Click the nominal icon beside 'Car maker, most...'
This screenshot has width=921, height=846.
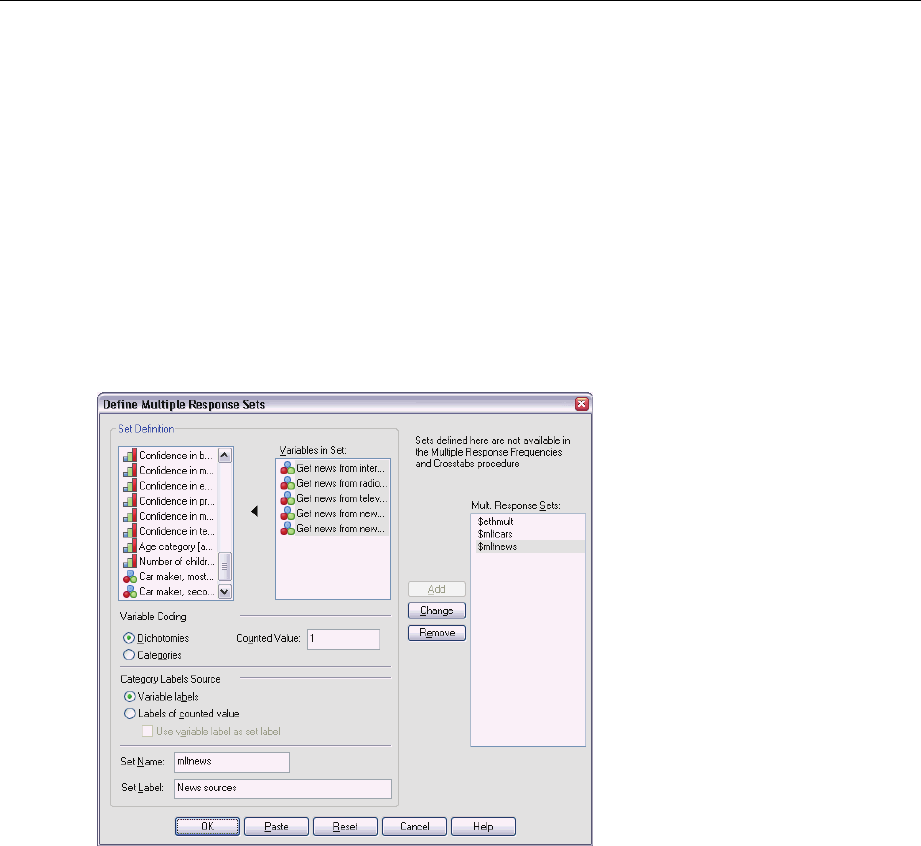point(130,577)
